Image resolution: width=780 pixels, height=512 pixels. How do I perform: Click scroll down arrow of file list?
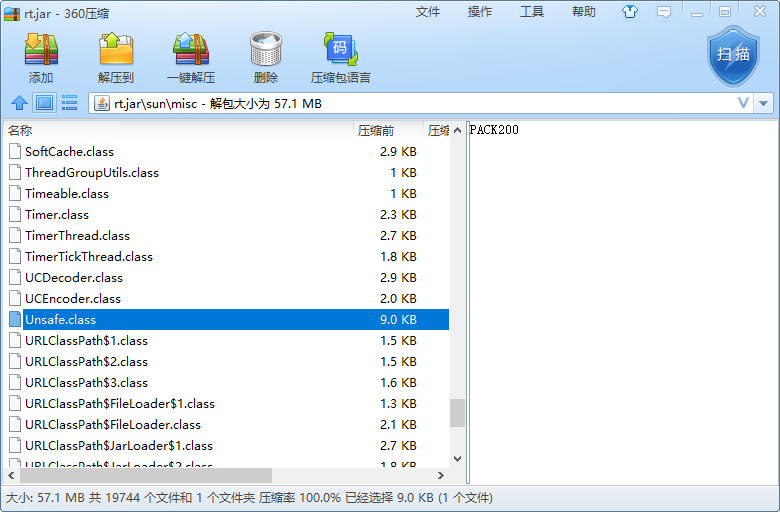[458, 459]
